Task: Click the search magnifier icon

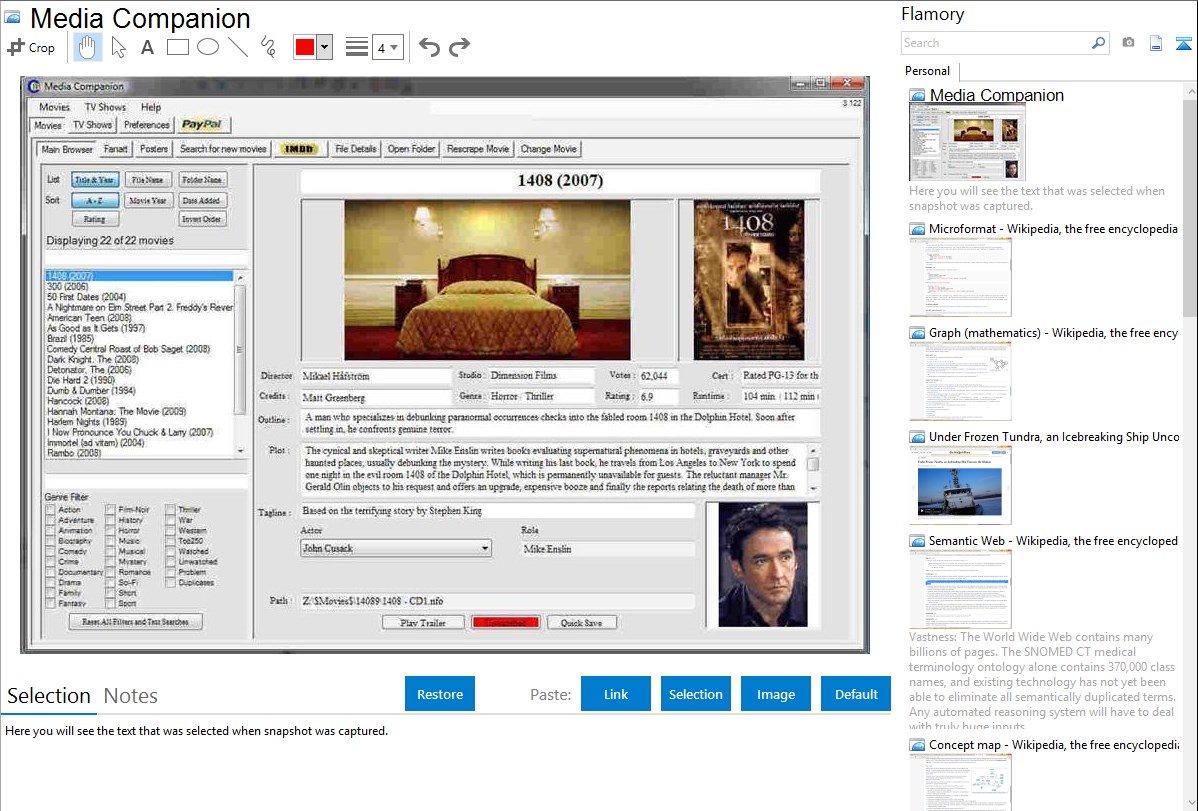Action: [x=1098, y=43]
